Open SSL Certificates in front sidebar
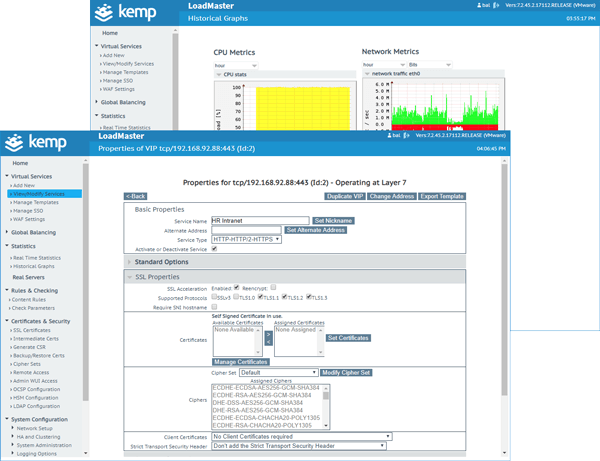 pos(32,330)
